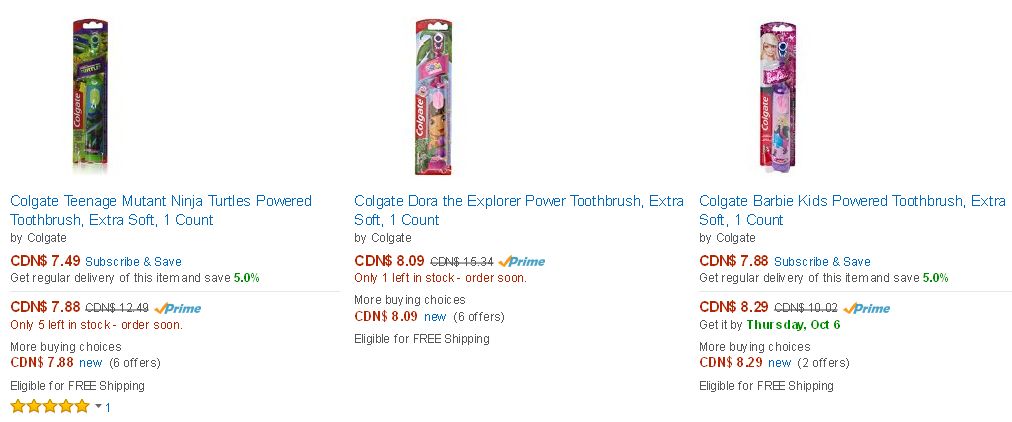This screenshot has width=1012, height=422.
Task: Open the Dora the Explorer toothbrush image
Action: (433, 97)
